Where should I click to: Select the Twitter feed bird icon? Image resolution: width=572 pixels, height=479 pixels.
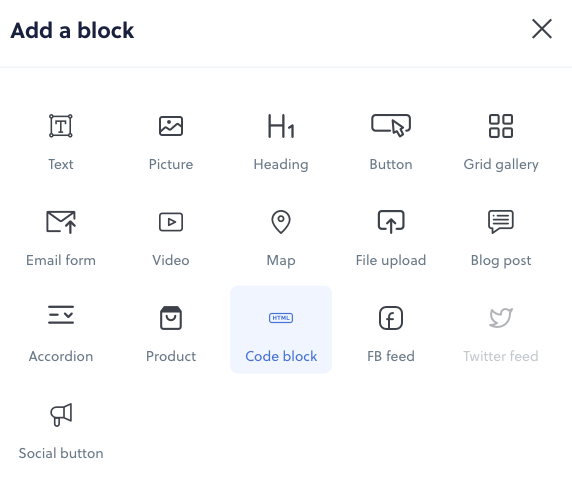tap(501, 318)
